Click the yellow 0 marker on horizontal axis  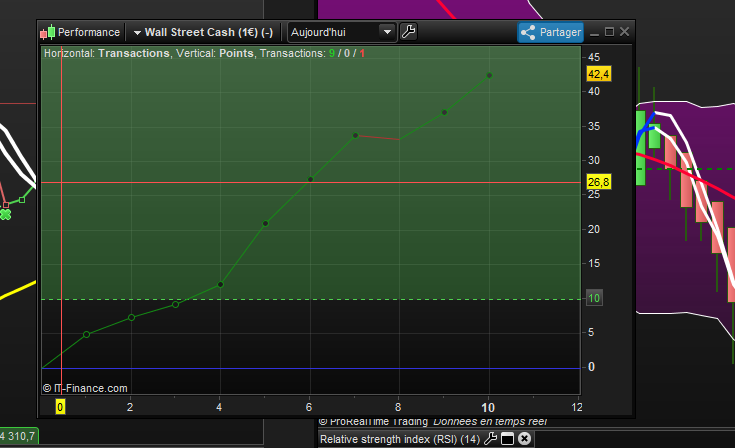(60, 407)
